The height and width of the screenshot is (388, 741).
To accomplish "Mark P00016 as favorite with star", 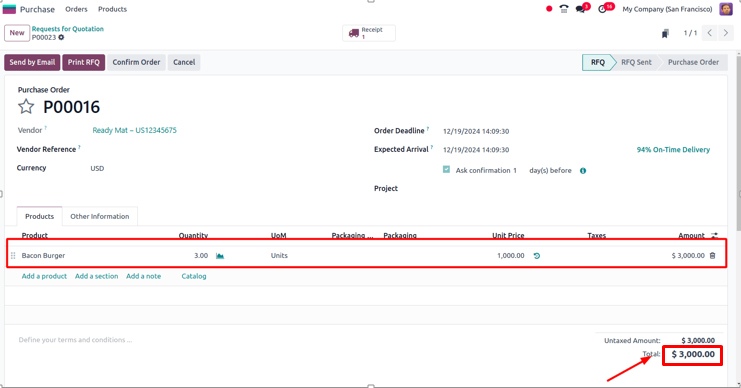I will pos(26,107).
